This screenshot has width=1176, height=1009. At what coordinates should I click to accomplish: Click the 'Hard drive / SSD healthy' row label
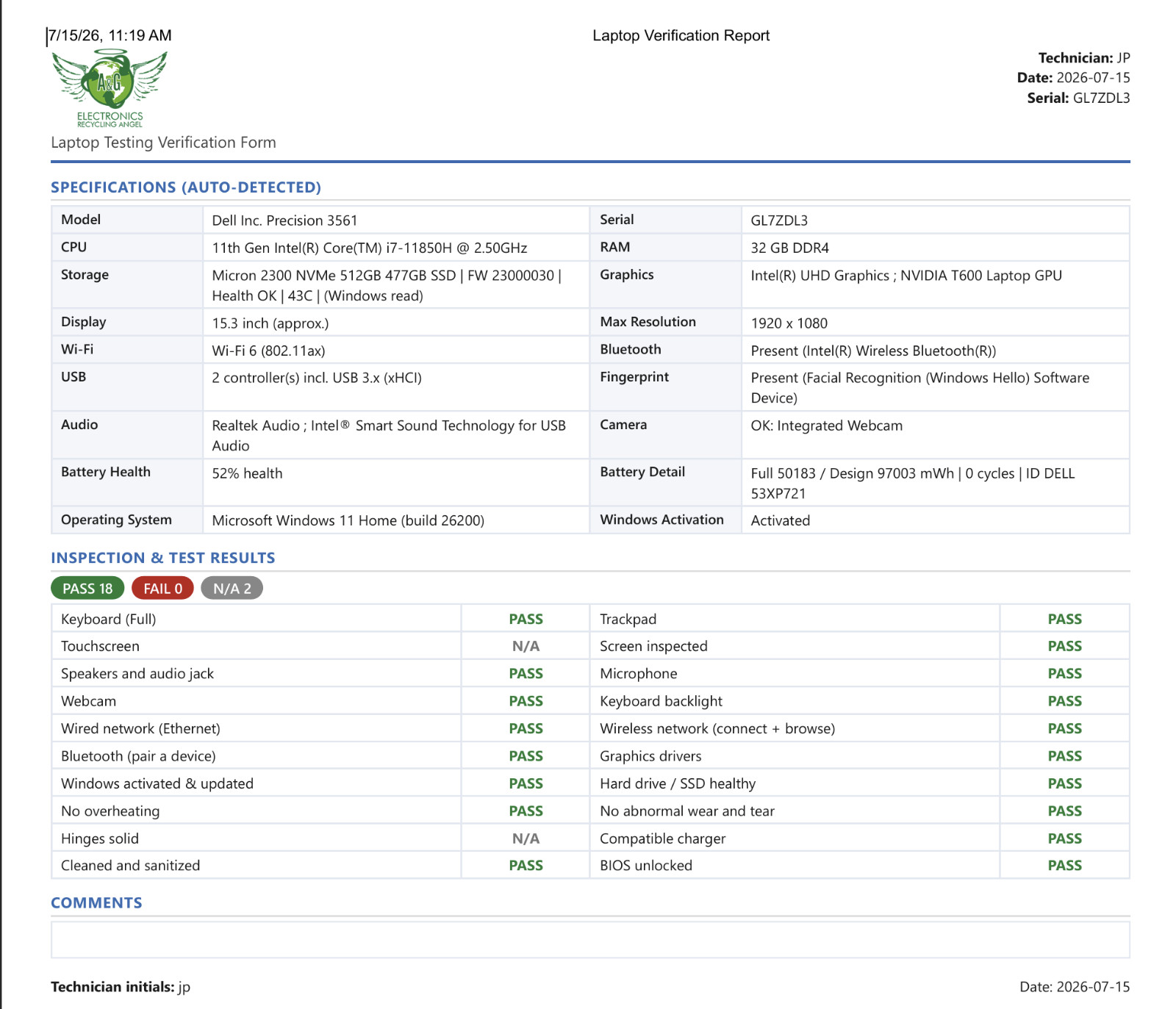(x=677, y=783)
